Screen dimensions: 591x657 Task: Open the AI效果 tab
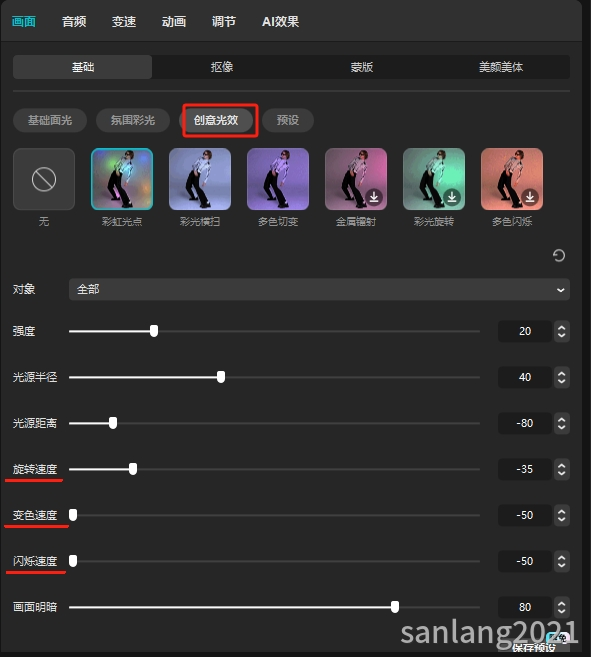click(280, 22)
